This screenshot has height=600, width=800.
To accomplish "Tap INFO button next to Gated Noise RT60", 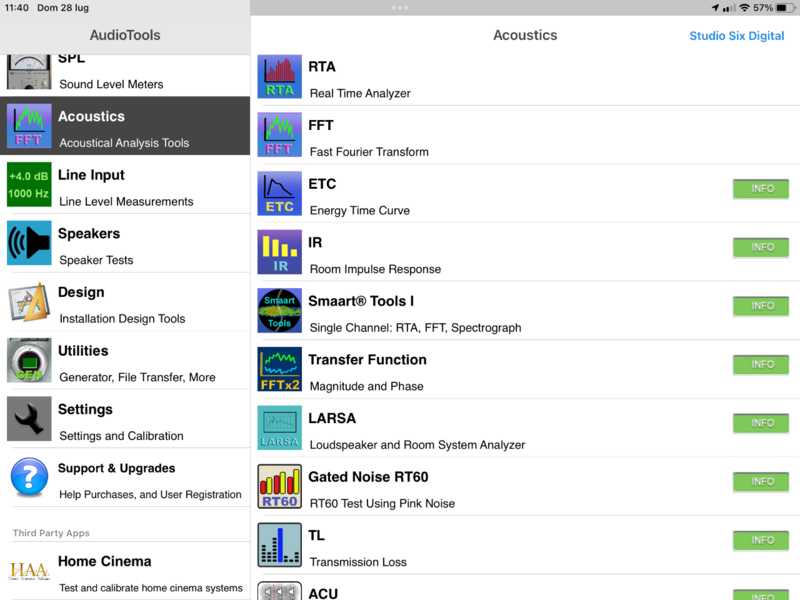I will click(x=761, y=481).
